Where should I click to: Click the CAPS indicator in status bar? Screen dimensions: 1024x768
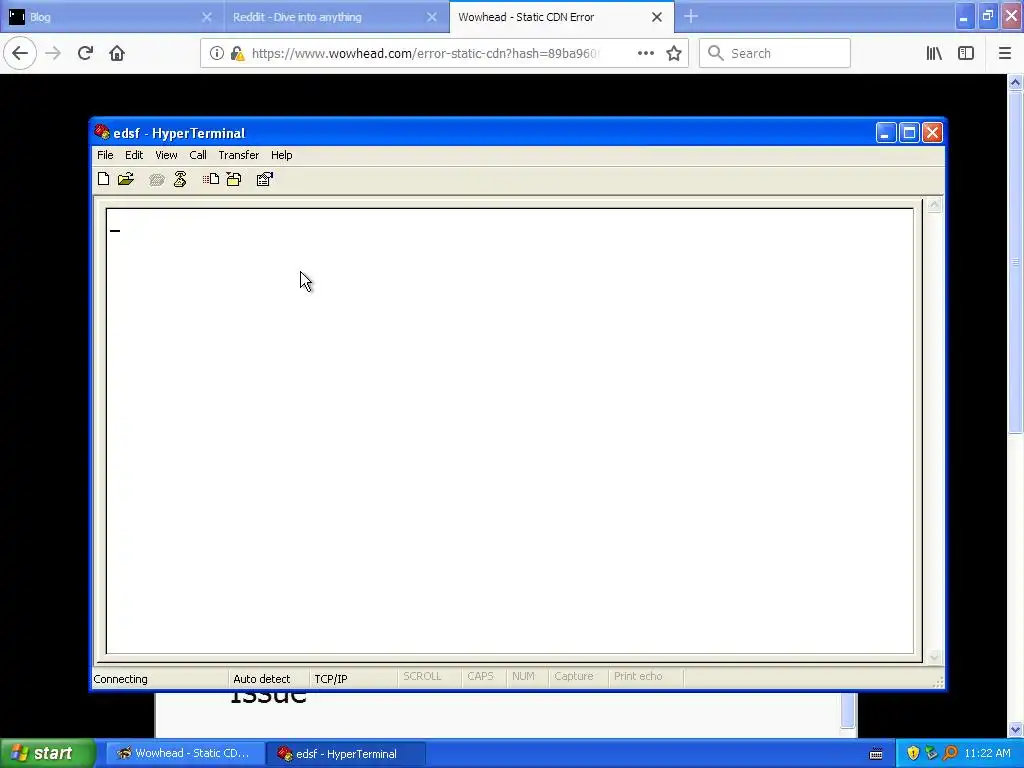[480, 677]
